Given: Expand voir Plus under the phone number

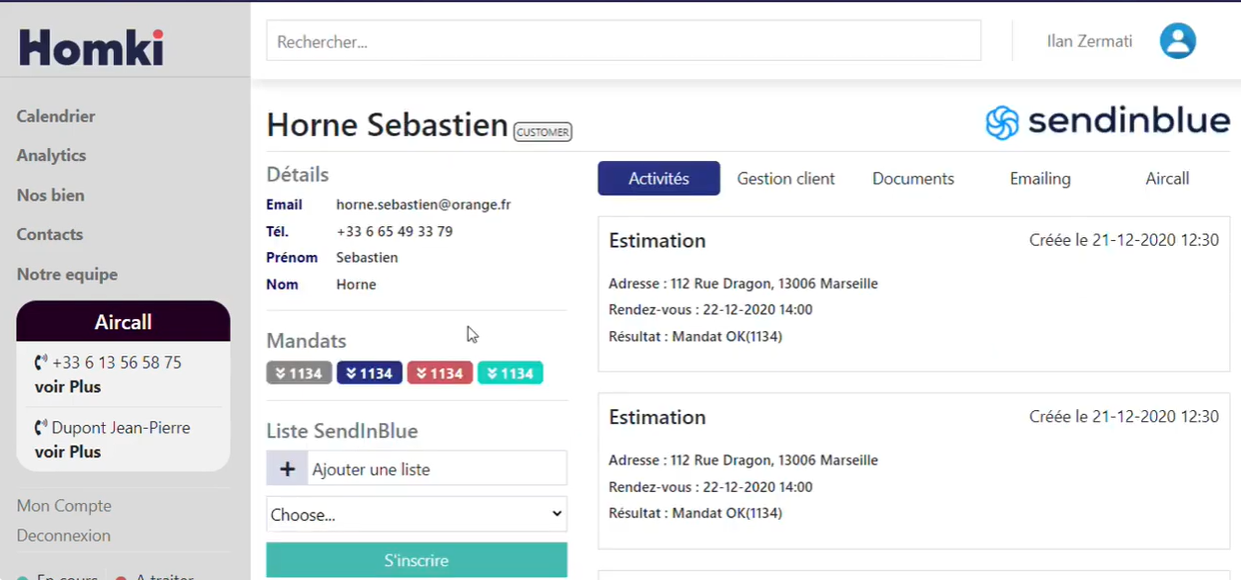Looking at the screenshot, I should (x=68, y=387).
